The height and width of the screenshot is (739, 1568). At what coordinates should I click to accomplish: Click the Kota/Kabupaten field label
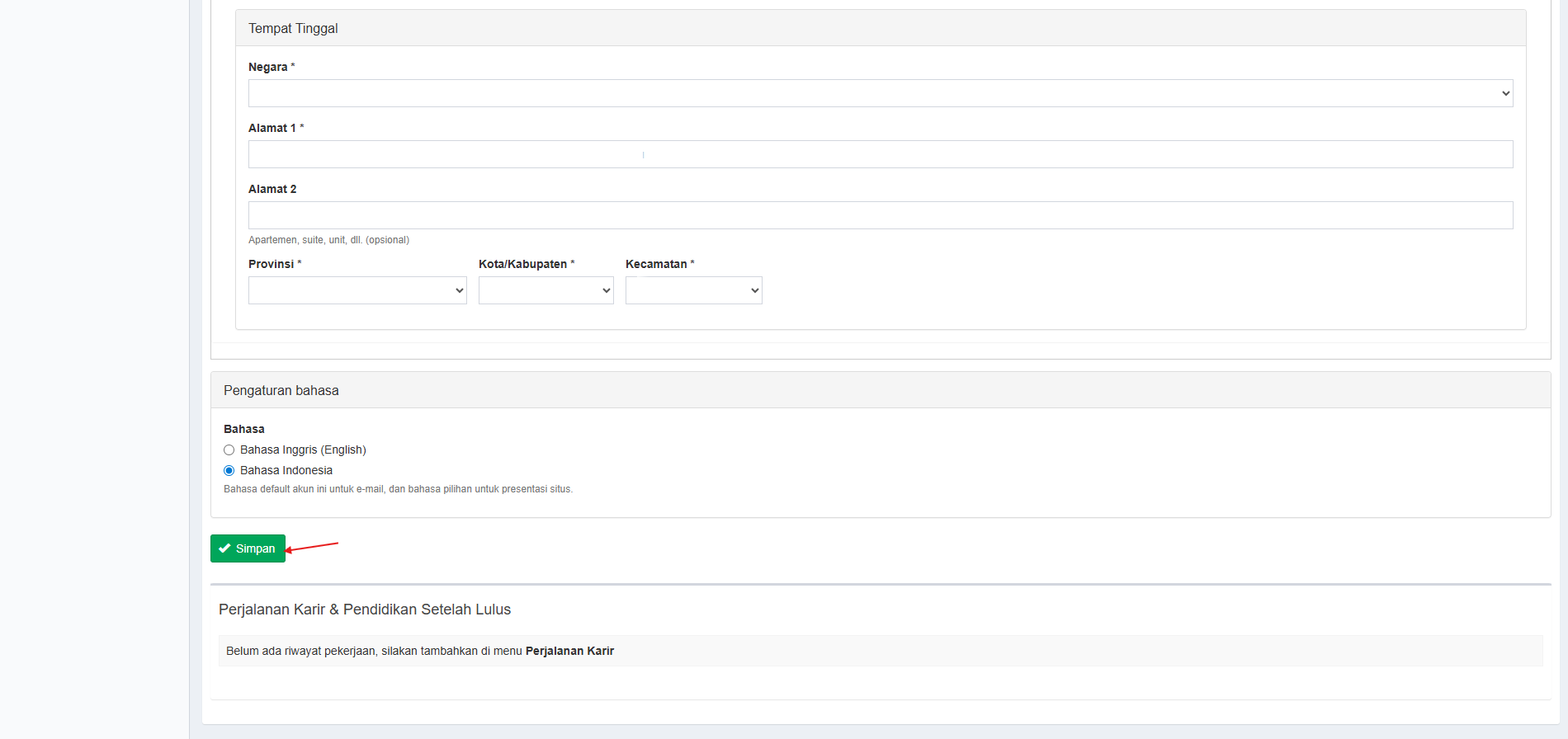[522, 264]
